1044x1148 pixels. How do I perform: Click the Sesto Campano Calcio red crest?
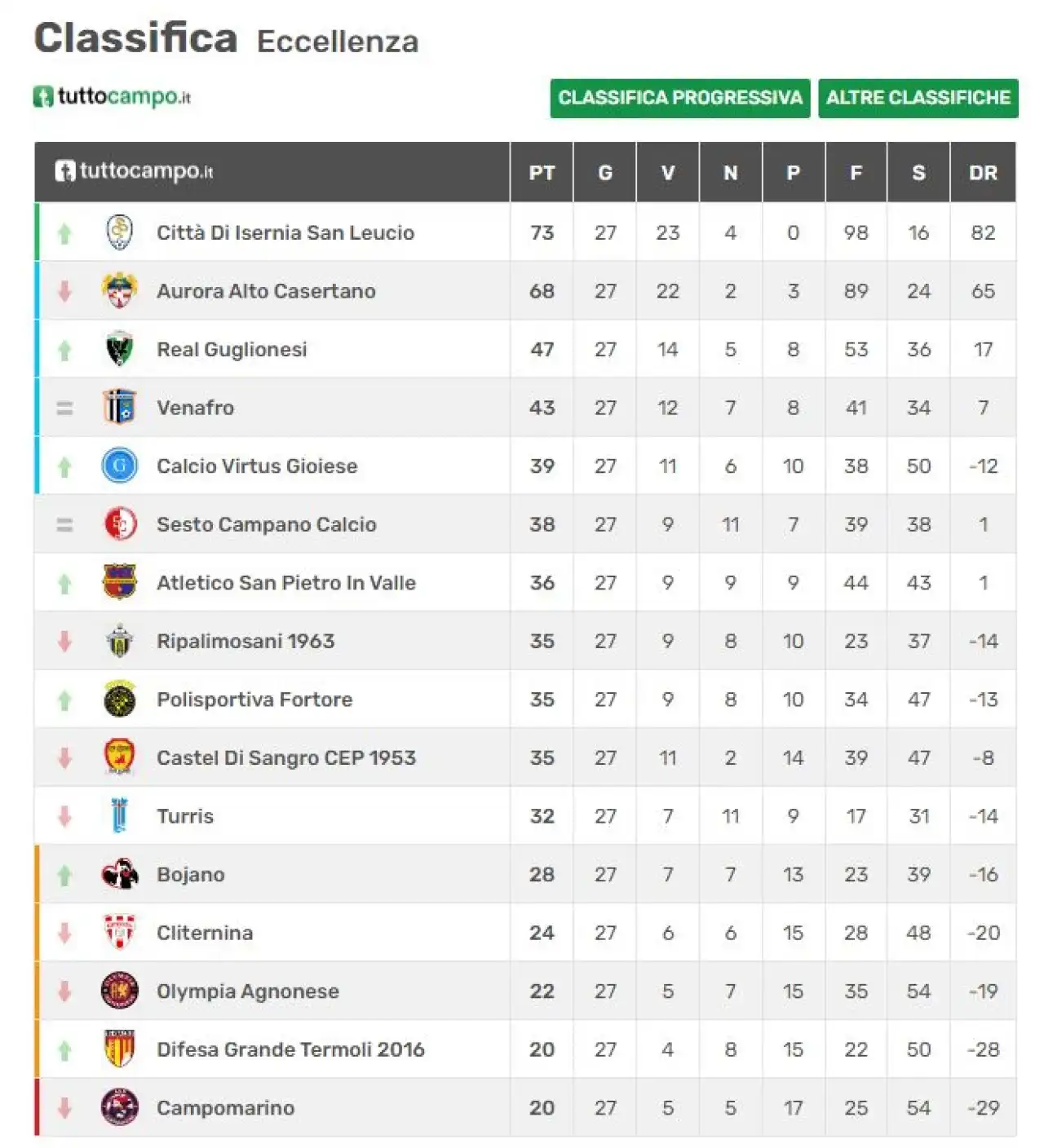(x=120, y=524)
